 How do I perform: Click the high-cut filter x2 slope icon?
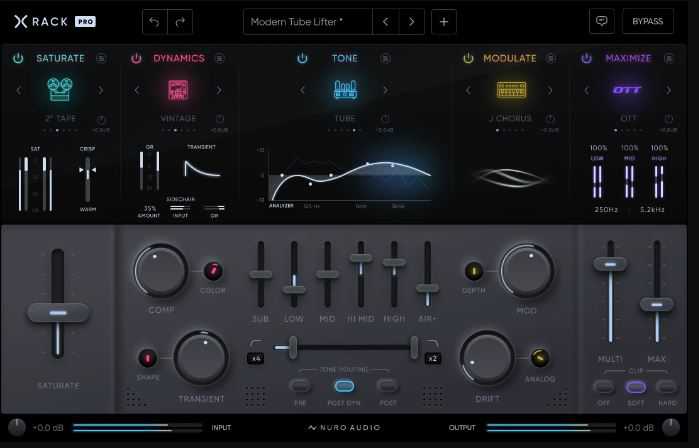tap(432, 358)
